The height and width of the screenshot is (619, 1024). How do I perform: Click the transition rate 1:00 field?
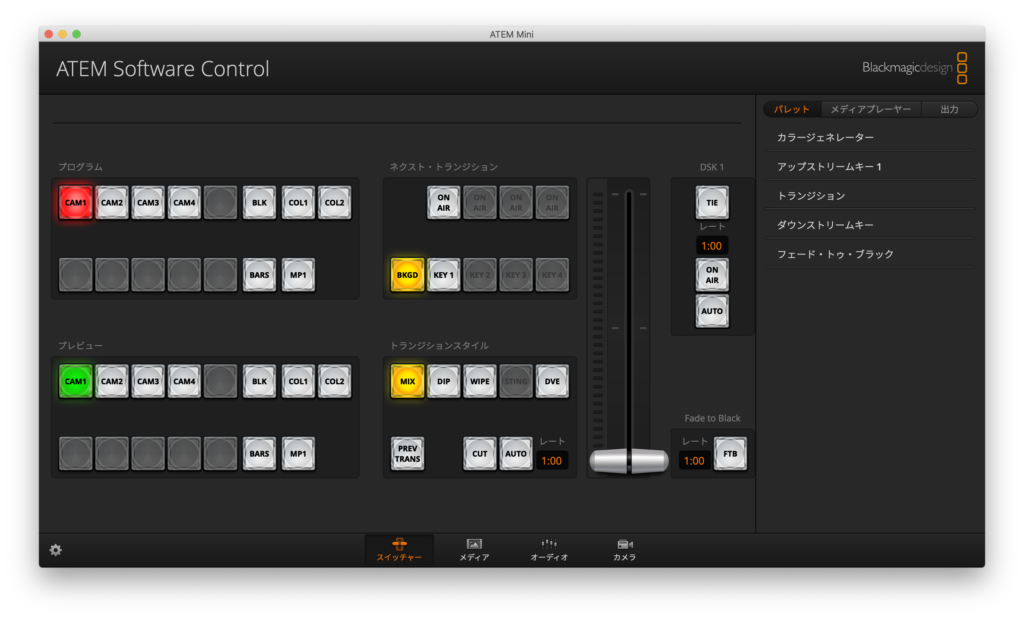[552, 461]
